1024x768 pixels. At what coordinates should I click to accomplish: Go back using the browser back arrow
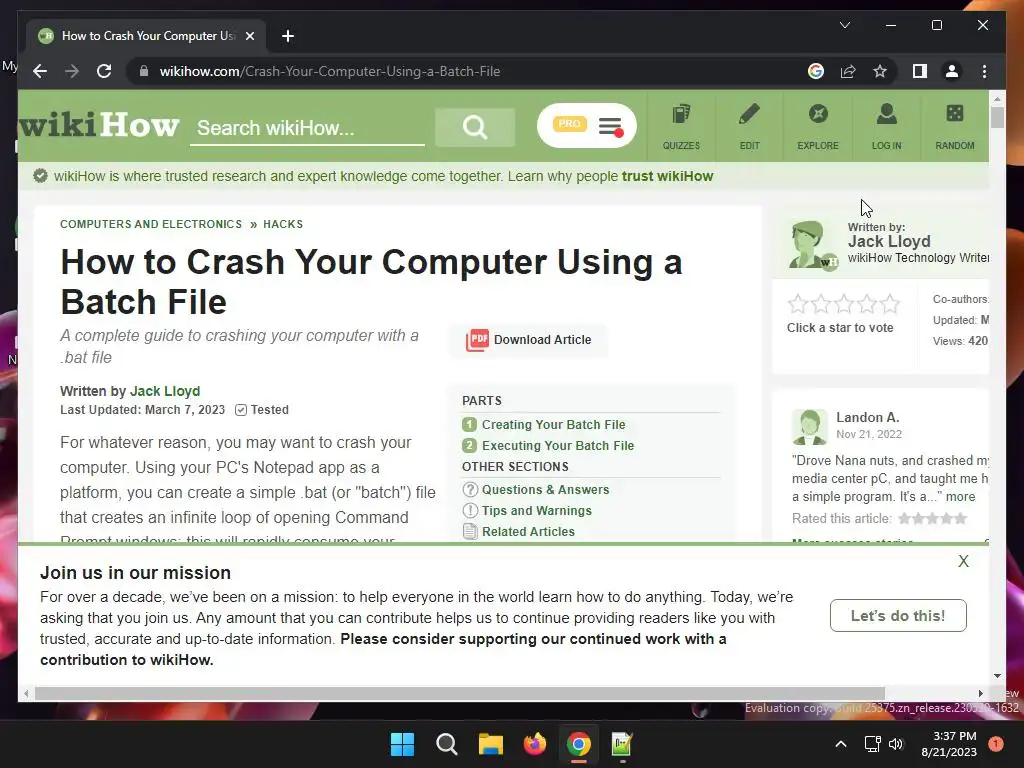coord(40,71)
